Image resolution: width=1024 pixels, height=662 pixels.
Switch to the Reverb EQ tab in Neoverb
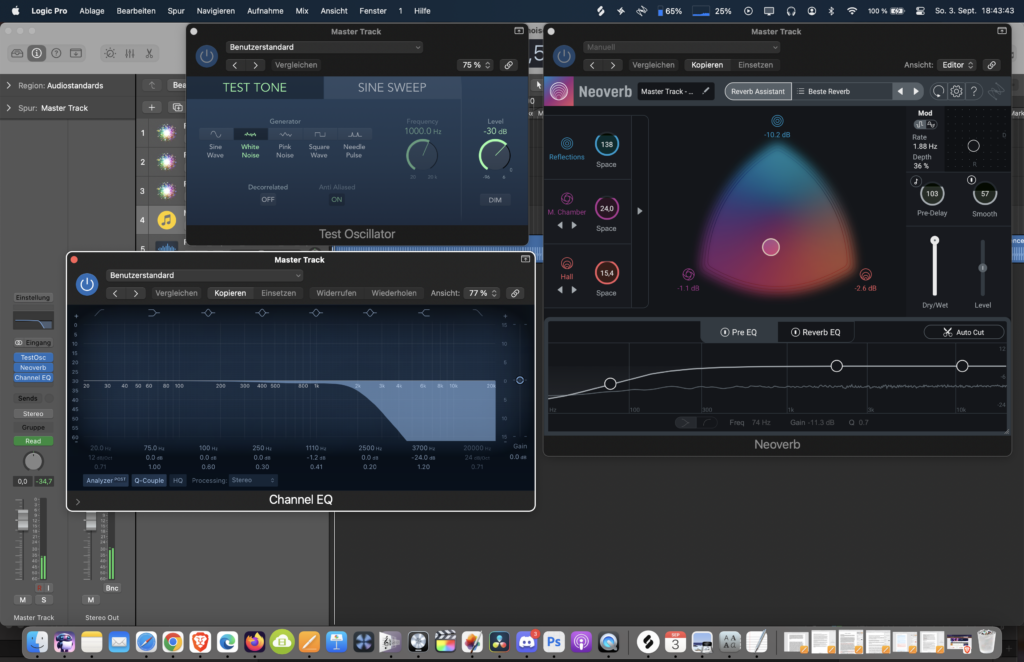pos(816,332)
